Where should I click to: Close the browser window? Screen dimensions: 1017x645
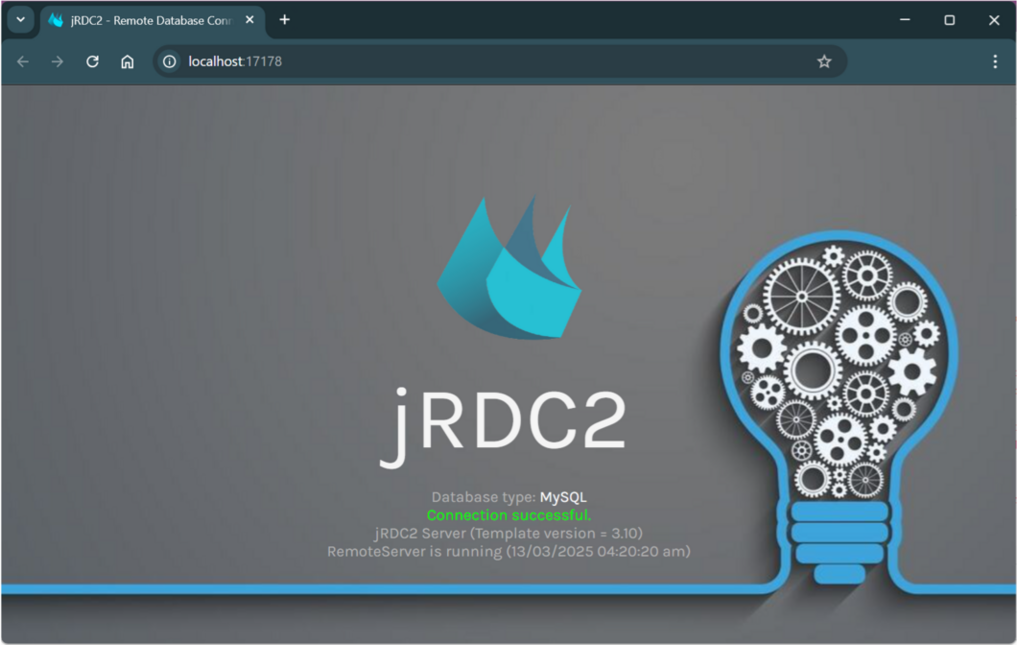pyautogui.click(x=994, y=20)
